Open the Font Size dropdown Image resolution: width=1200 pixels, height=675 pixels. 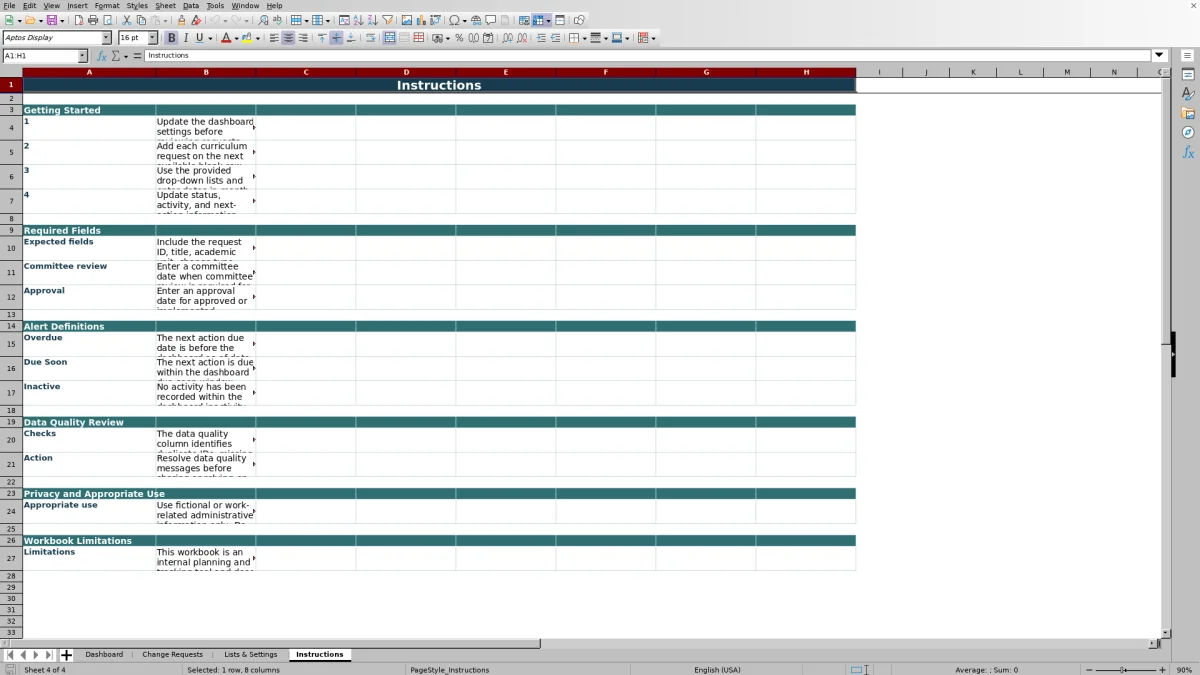pyautogui.click(x=153, y=38)
